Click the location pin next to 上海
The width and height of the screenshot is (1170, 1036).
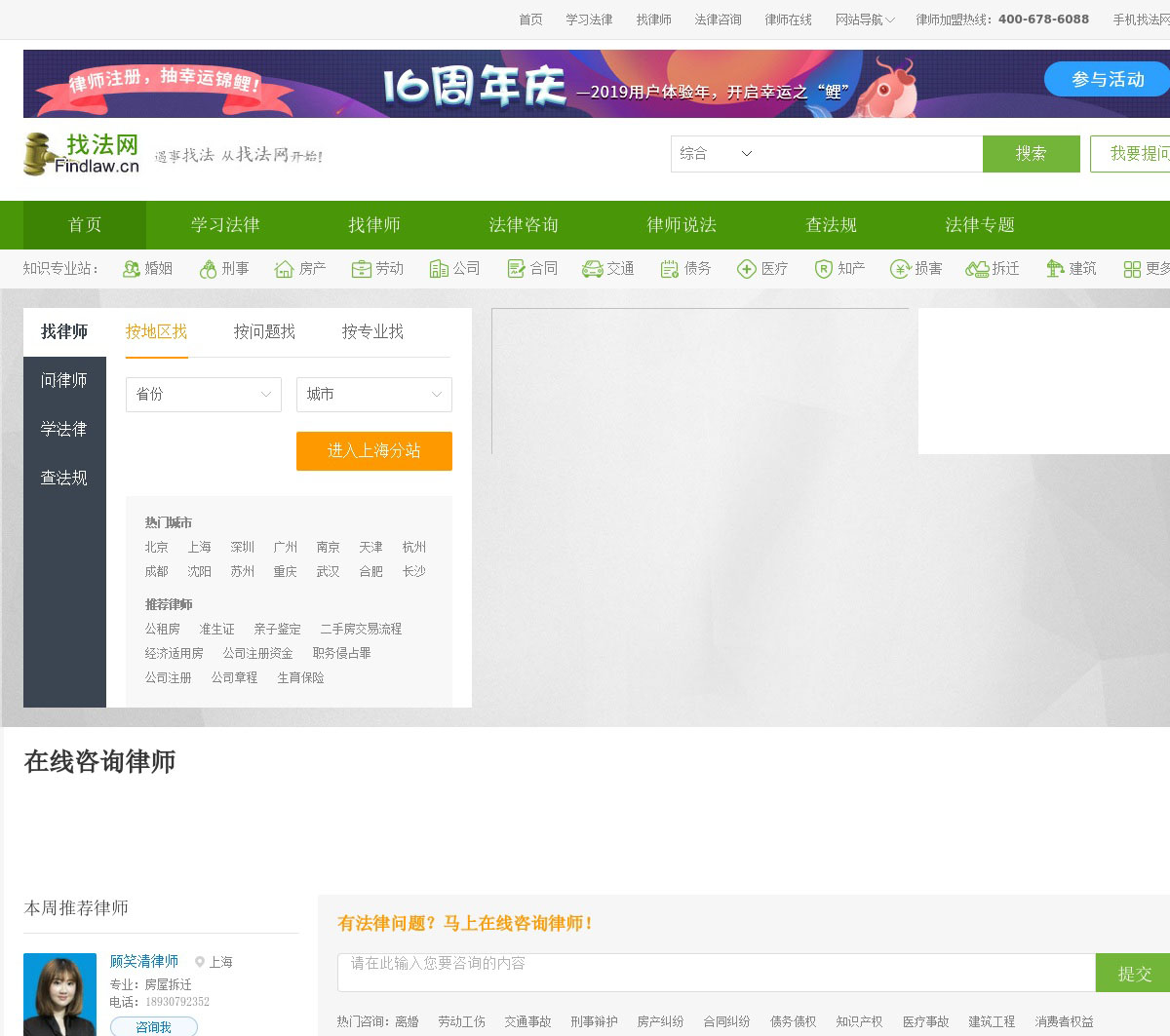[199, 962]
